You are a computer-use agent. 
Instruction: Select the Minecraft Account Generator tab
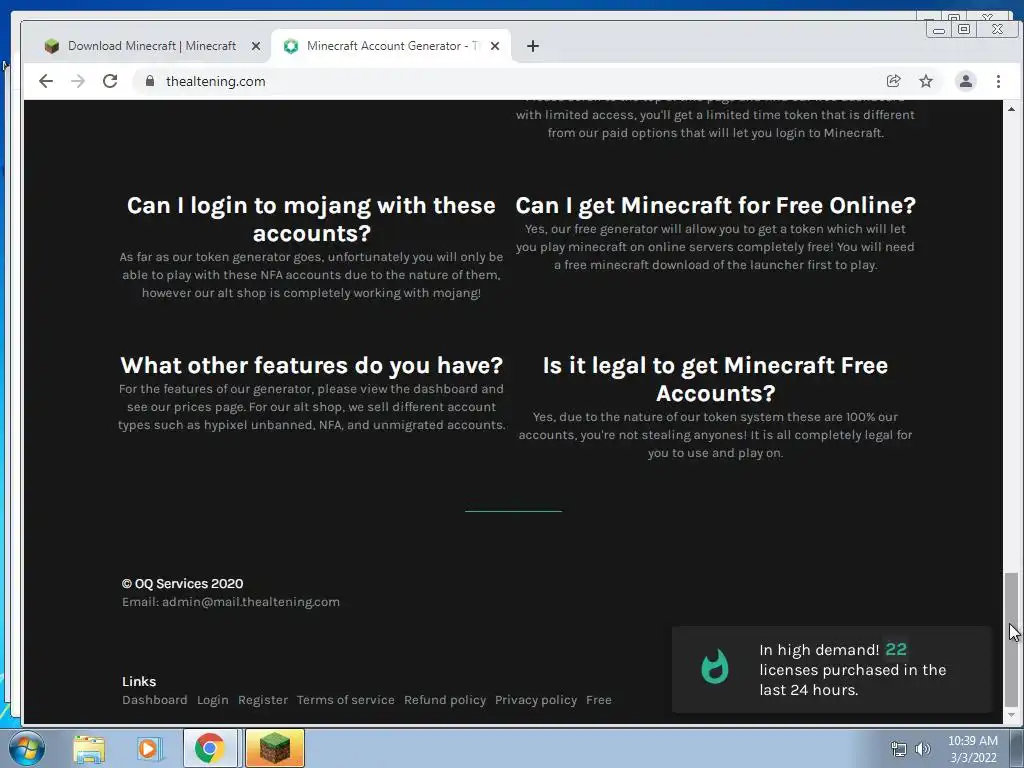coord(391,46)
